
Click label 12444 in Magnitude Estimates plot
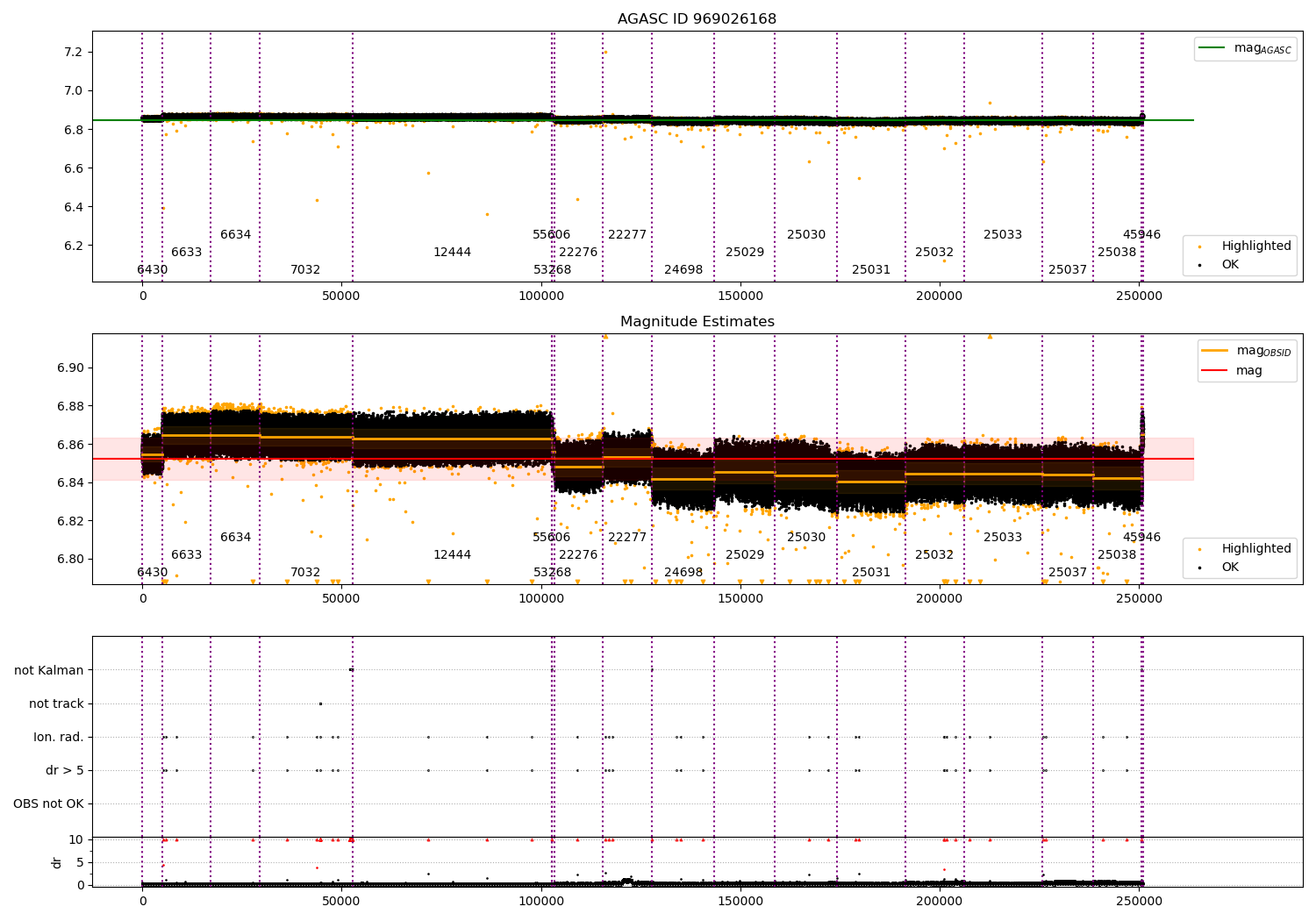tap(452, 554)
